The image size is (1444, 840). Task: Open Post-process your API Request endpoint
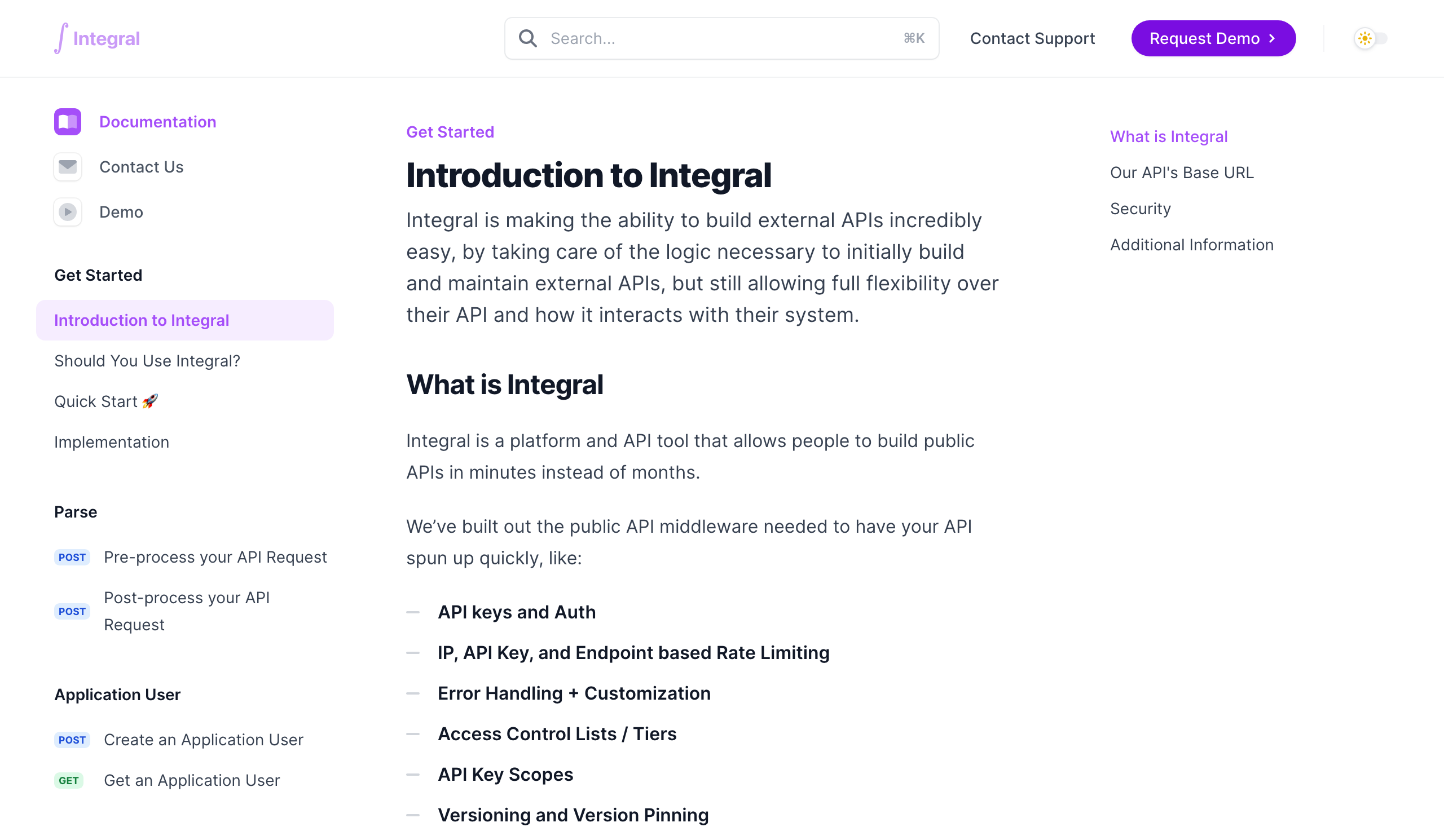tap(187, 611)
